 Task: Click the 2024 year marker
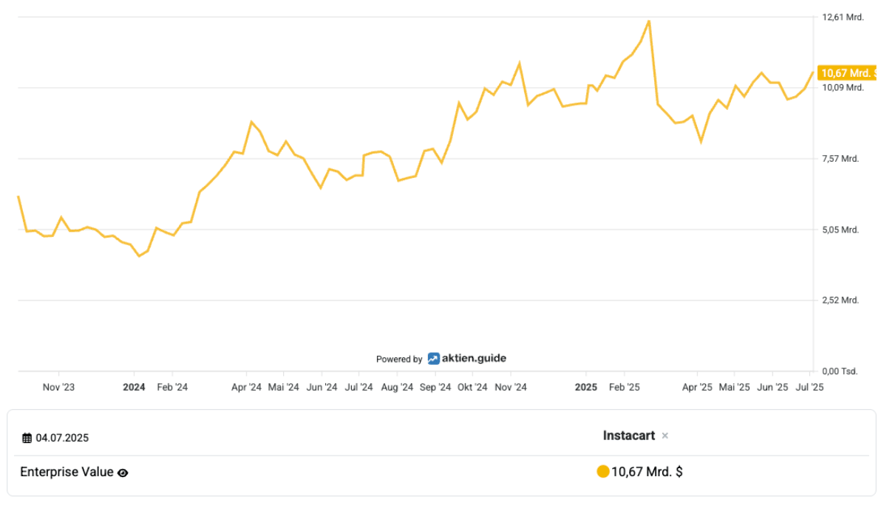click(x=134, y=387)
